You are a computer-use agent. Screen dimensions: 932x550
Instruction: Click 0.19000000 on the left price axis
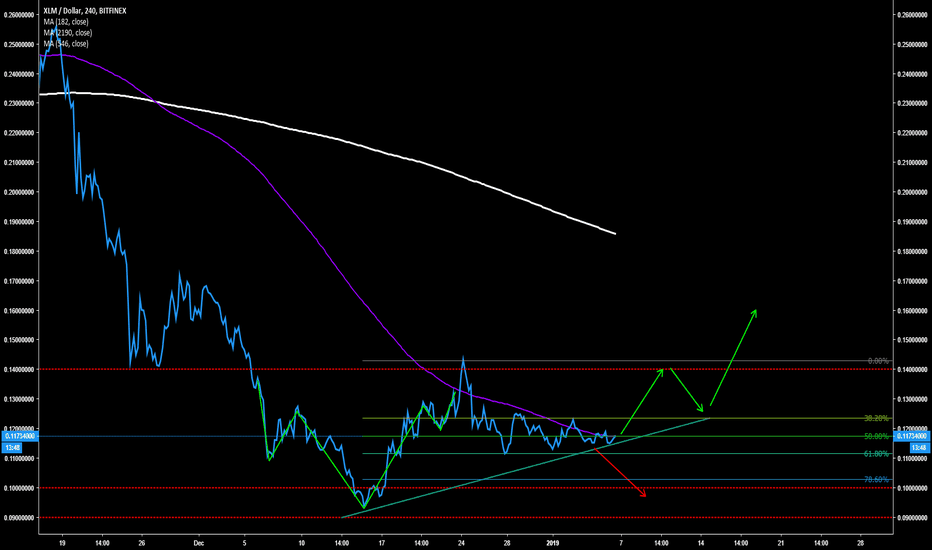19,222
